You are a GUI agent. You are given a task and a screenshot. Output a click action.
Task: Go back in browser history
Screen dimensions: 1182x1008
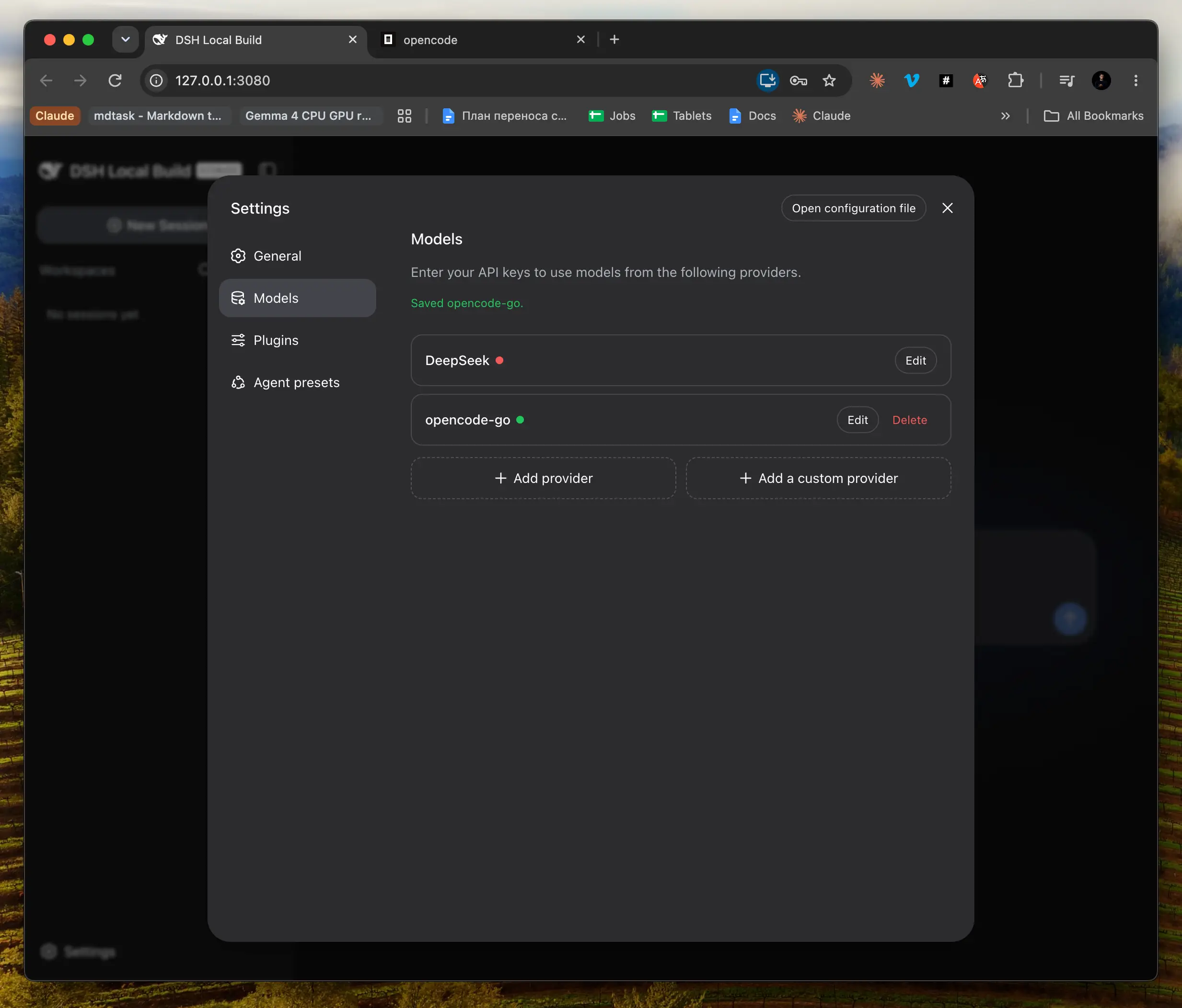coord(46,80)
